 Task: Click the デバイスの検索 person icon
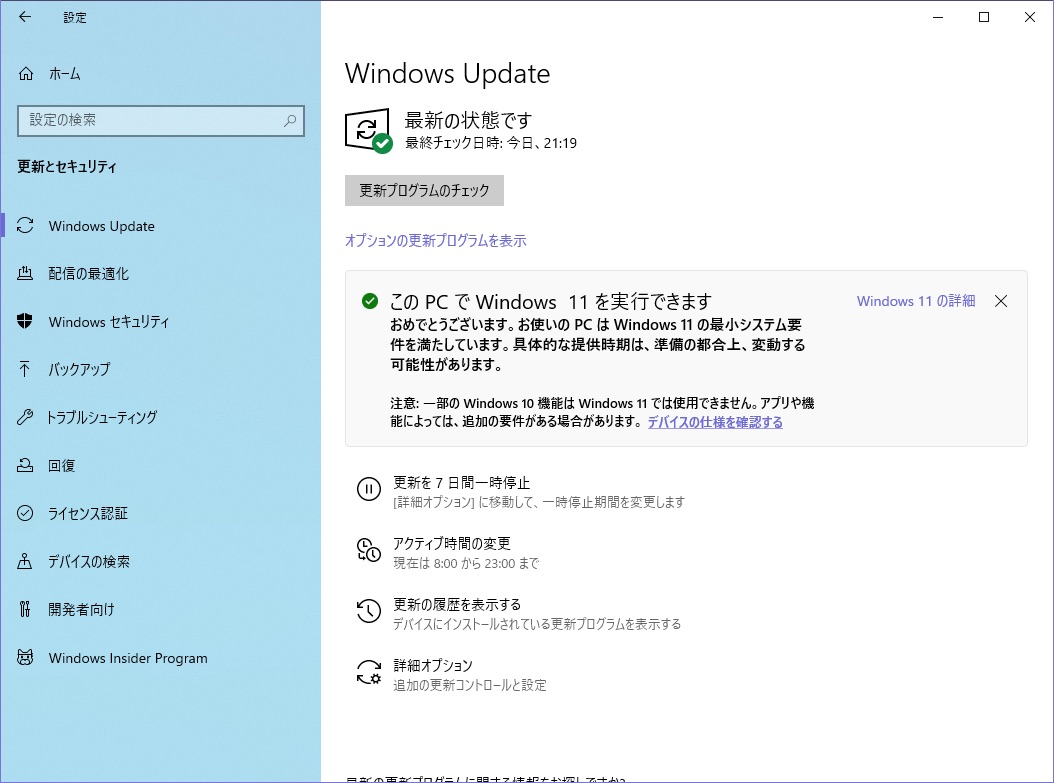point(25,561)
